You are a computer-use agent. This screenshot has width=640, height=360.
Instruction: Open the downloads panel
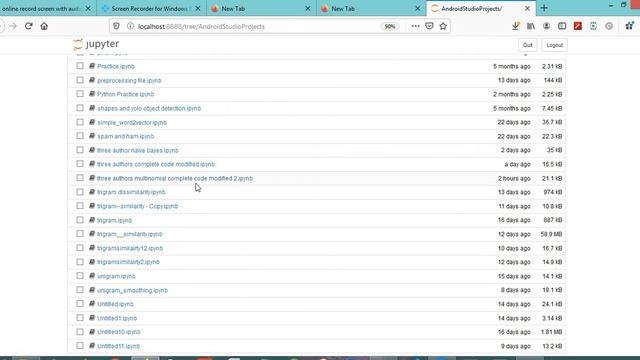click(516, 26)
